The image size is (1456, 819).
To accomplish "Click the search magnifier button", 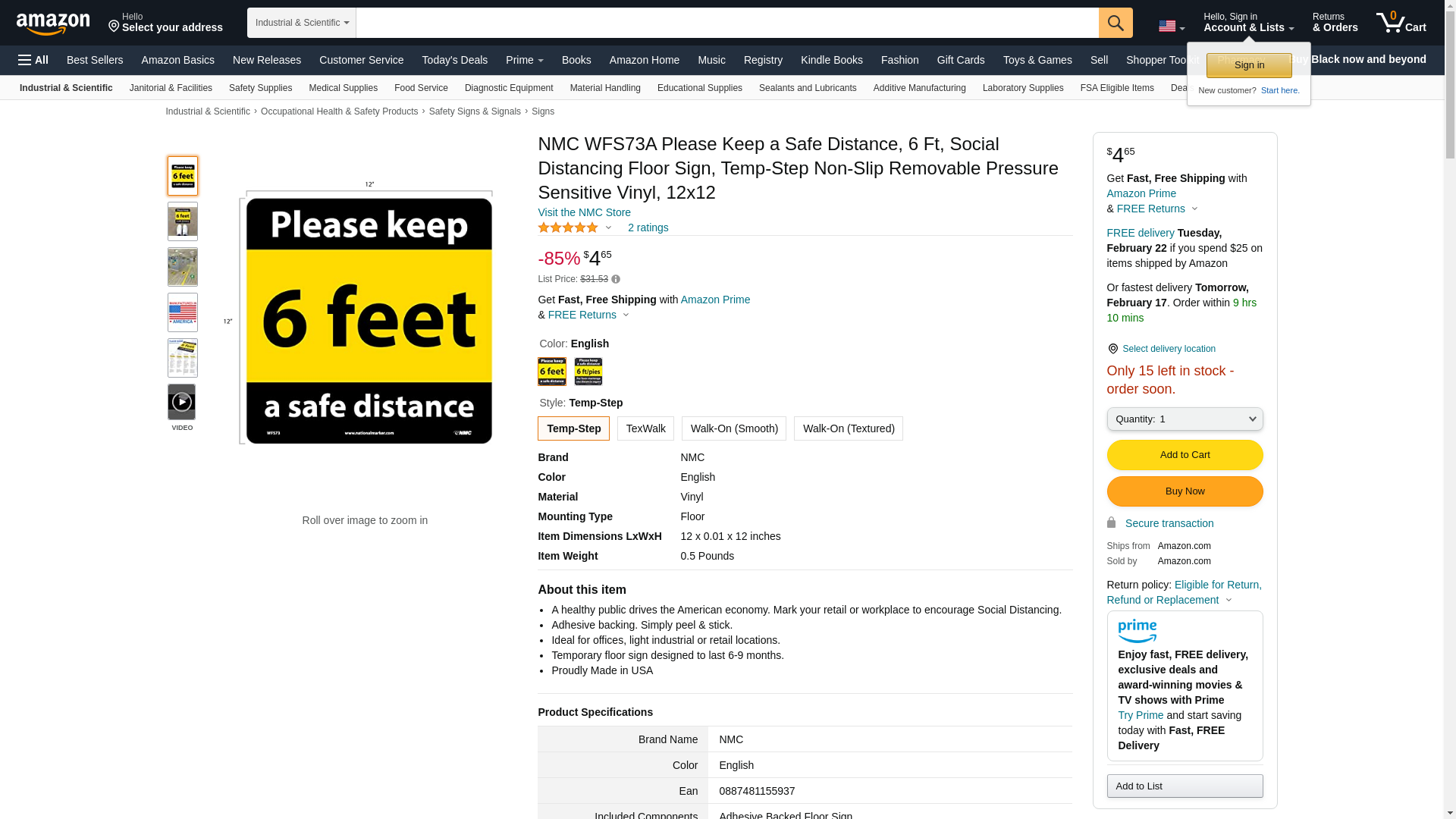I will pyautogui.click(x=1115, y=23).
